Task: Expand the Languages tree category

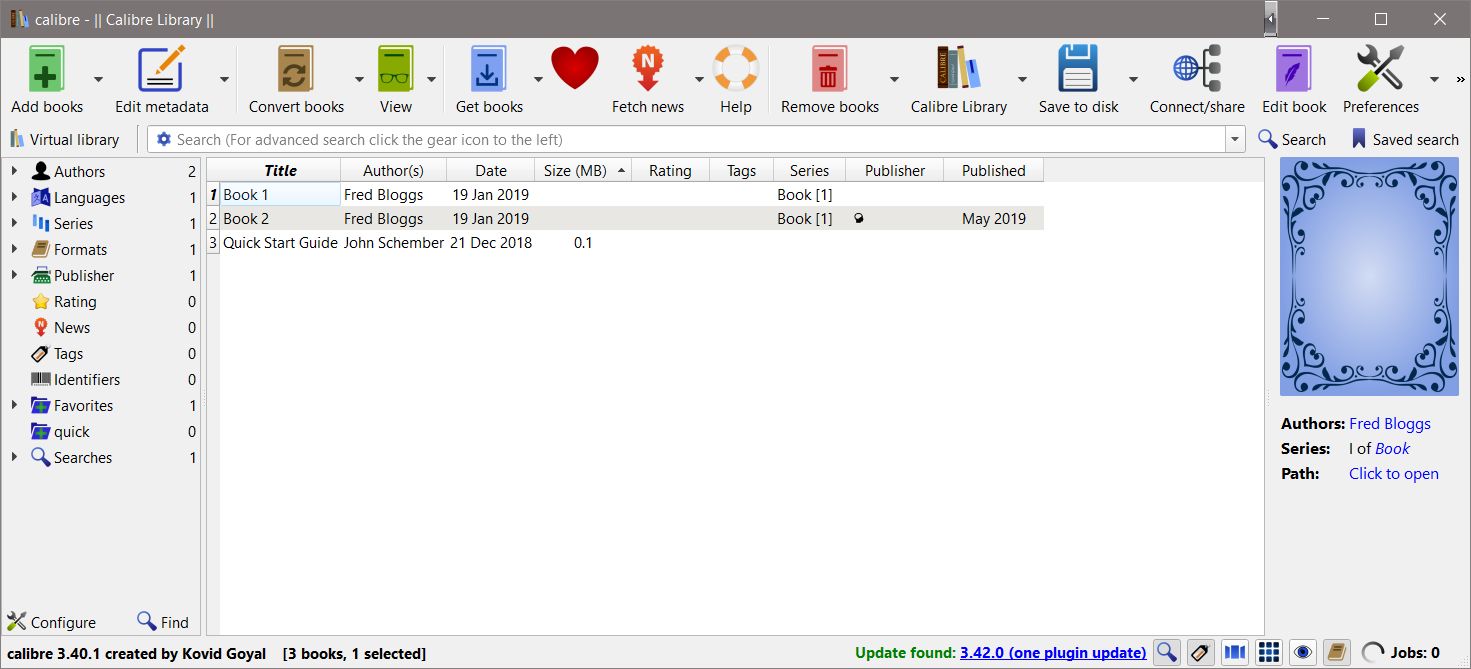Action: coord(14,197)
